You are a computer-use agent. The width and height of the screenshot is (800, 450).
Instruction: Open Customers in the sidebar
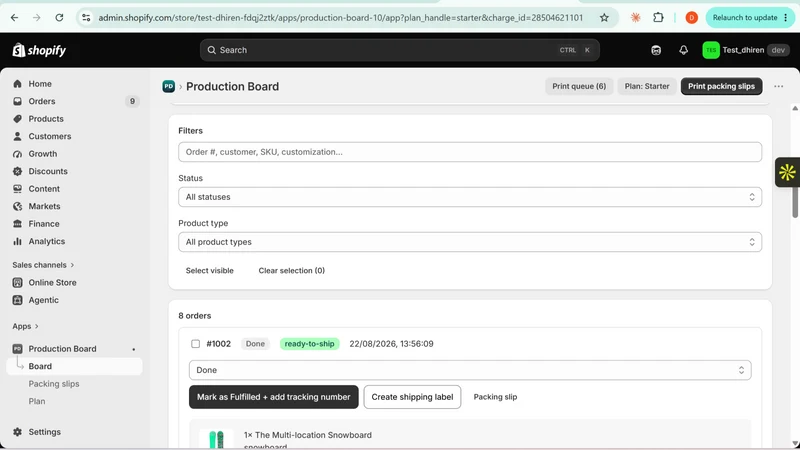(x=49, y=136)
